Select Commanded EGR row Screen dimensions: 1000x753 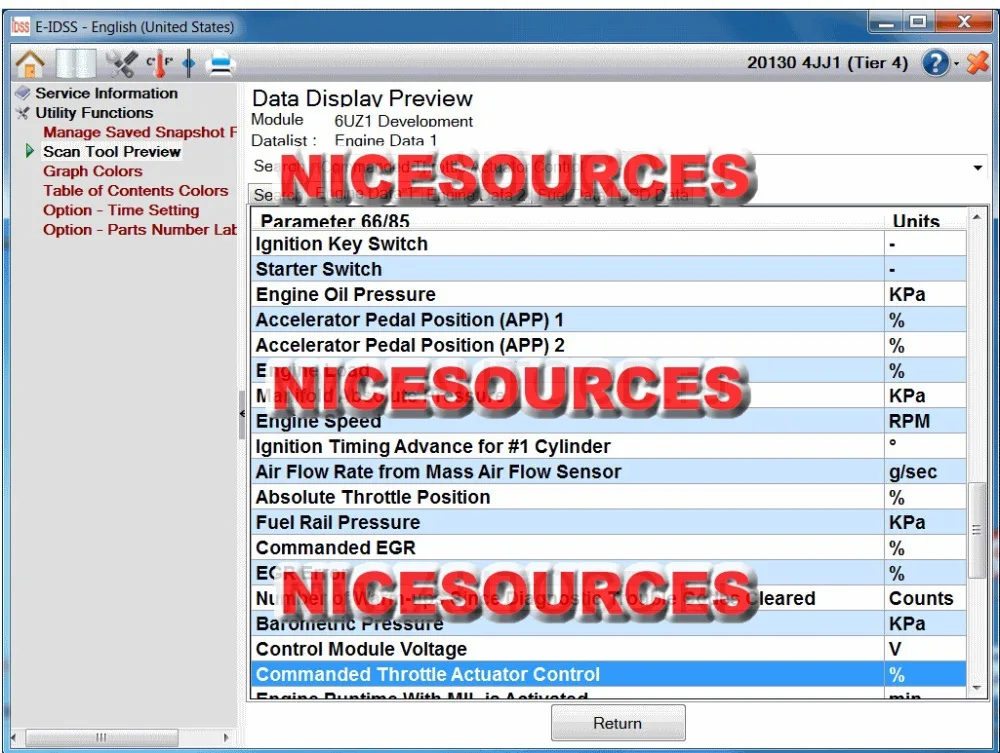(x=609, y=548)
